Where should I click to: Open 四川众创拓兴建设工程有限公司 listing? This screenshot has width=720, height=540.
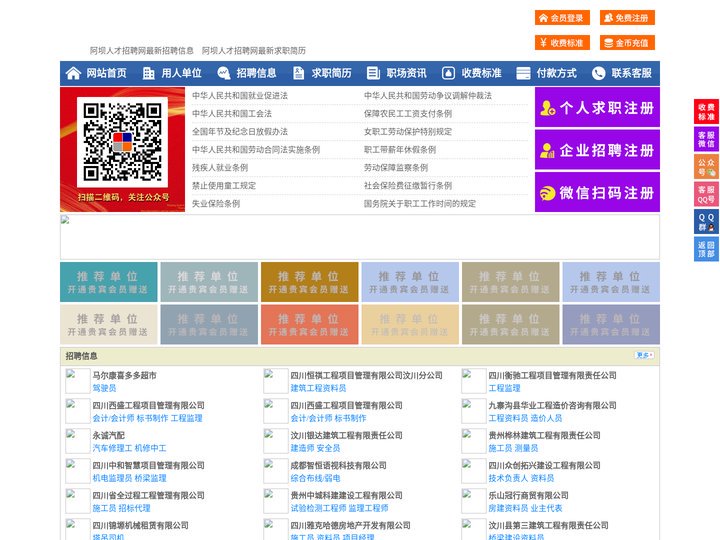click(545, 465)
